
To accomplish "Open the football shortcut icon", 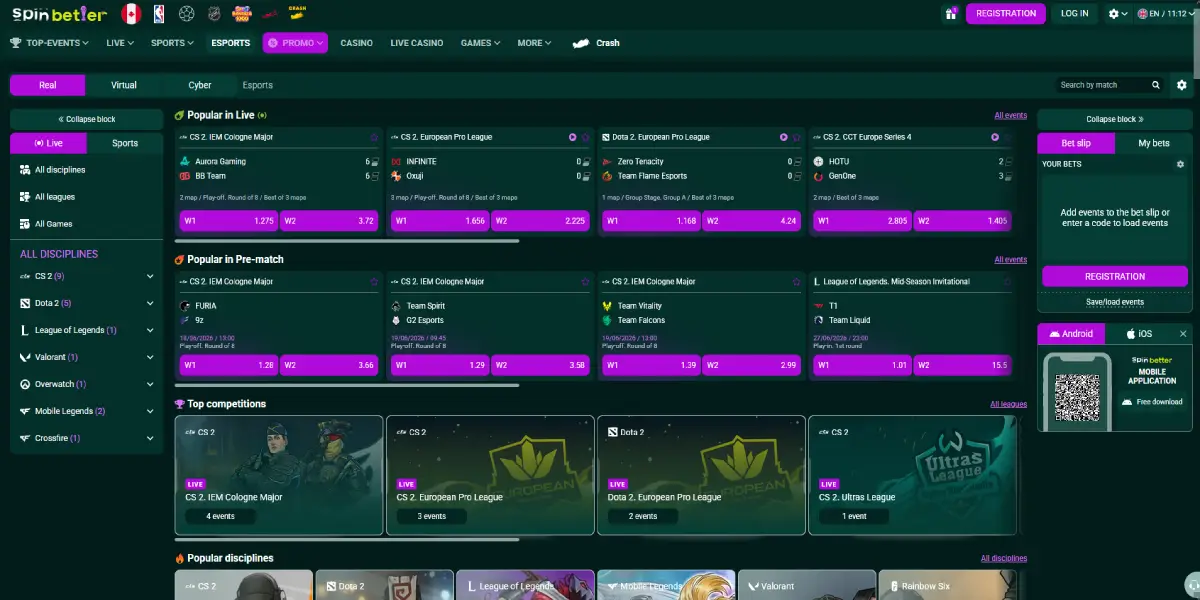I will 187,14.
